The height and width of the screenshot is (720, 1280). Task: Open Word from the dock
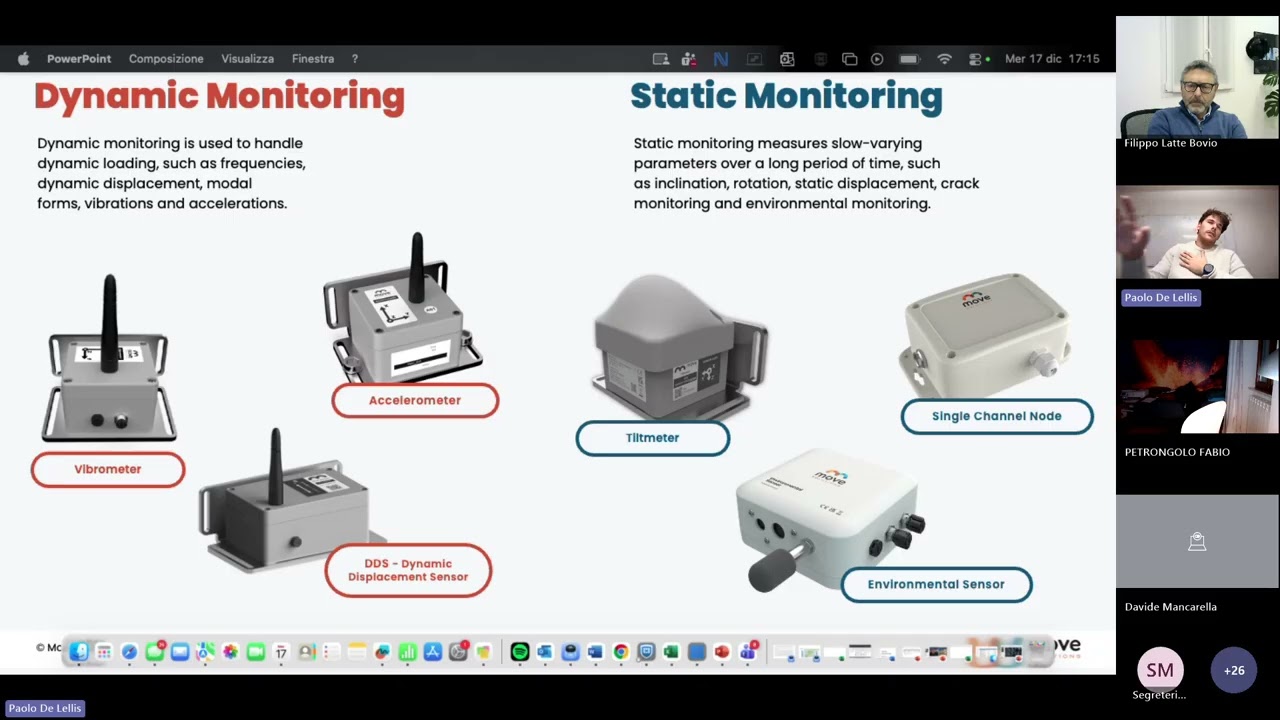[595, 652]
